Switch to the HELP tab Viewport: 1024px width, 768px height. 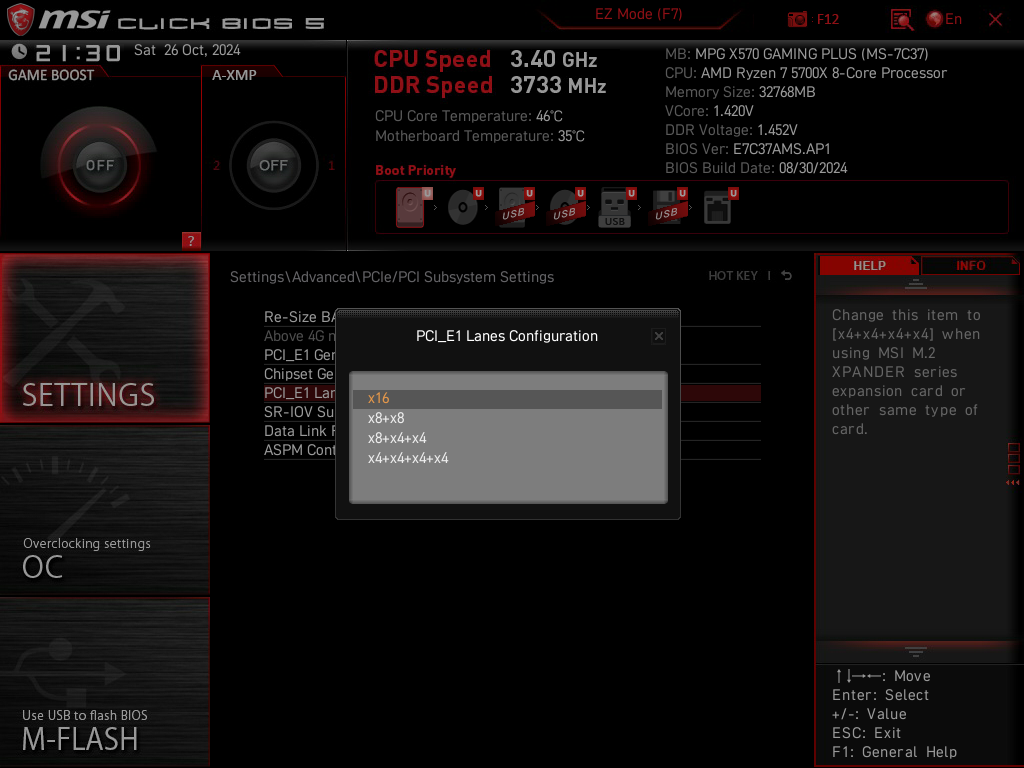pos(869,266)
